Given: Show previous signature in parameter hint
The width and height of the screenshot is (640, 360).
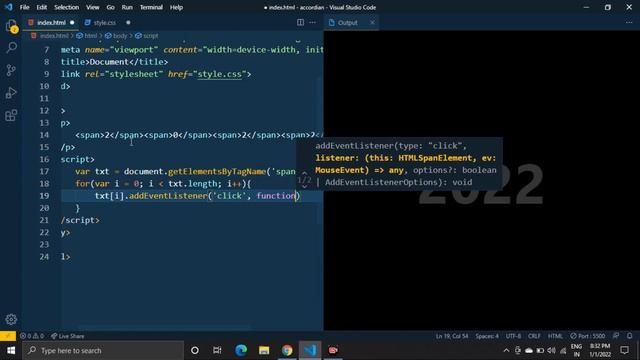Looking at the screenshot, I should pos(304,173).
